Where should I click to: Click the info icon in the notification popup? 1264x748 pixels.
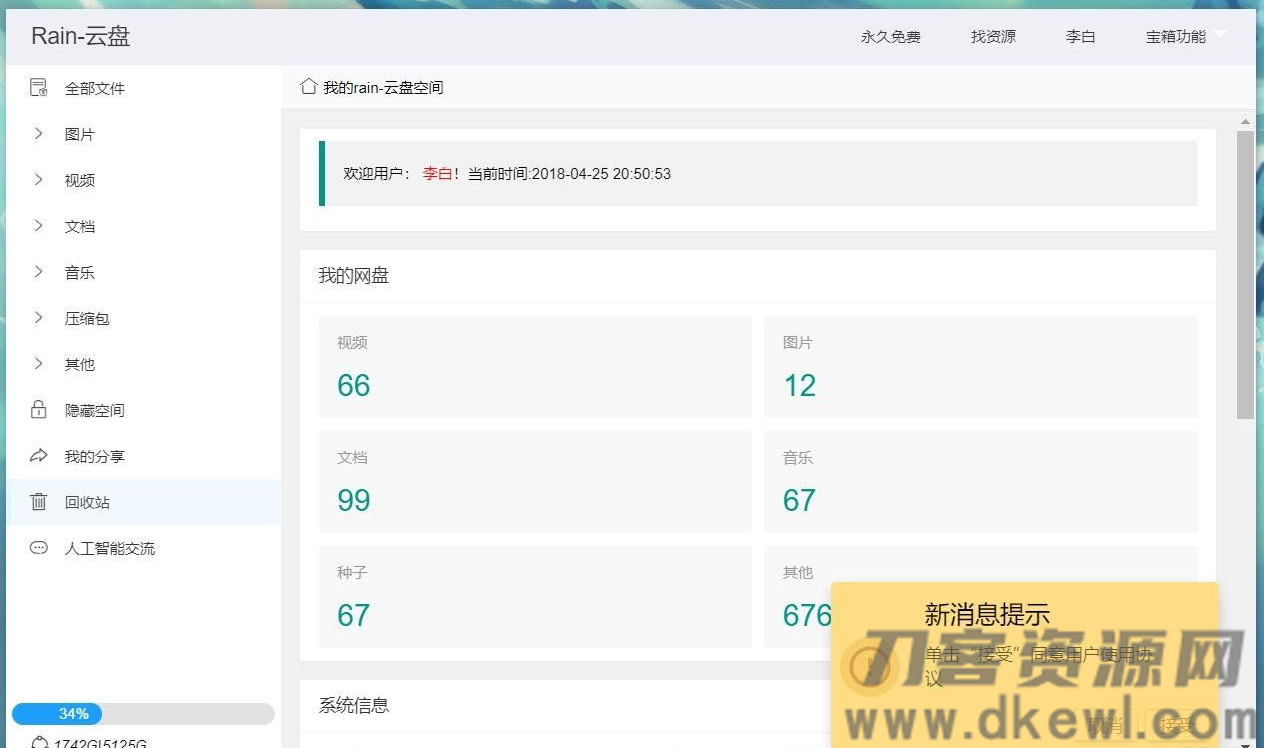(869, 666)
